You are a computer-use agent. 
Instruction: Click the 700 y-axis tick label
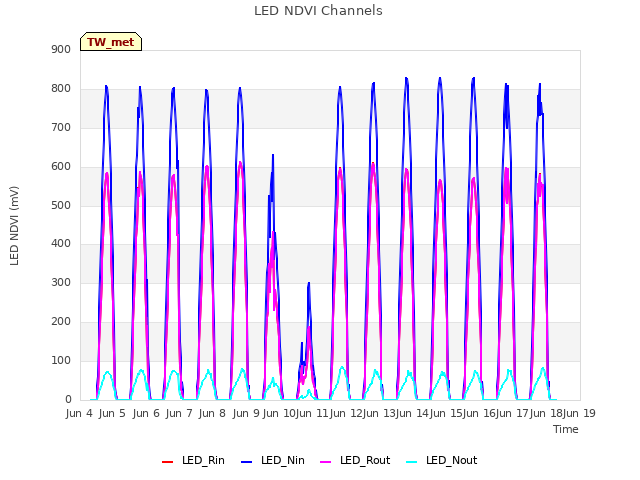click(x=61, y=128)
